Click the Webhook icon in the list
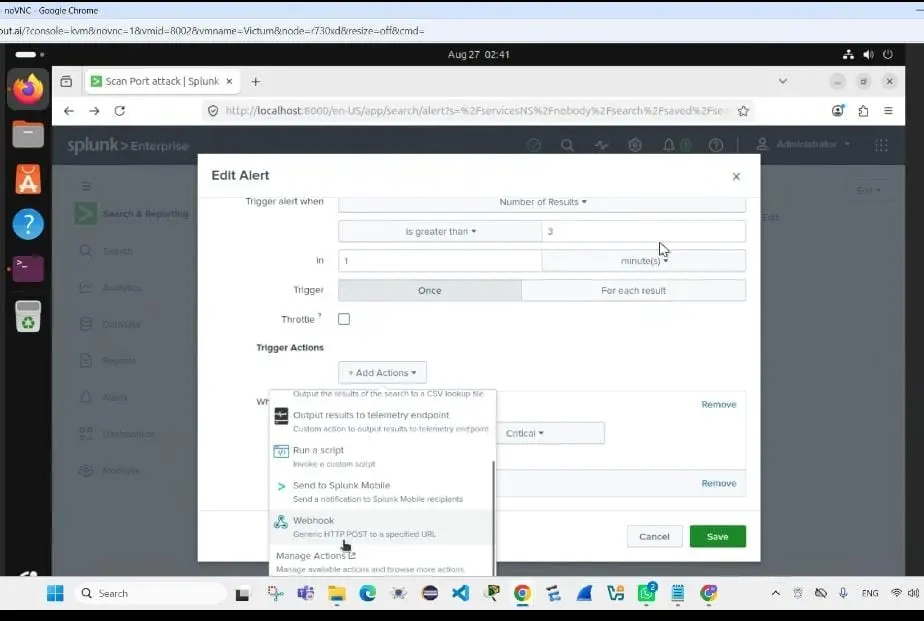924x621 pixels. tap(281, 521)
